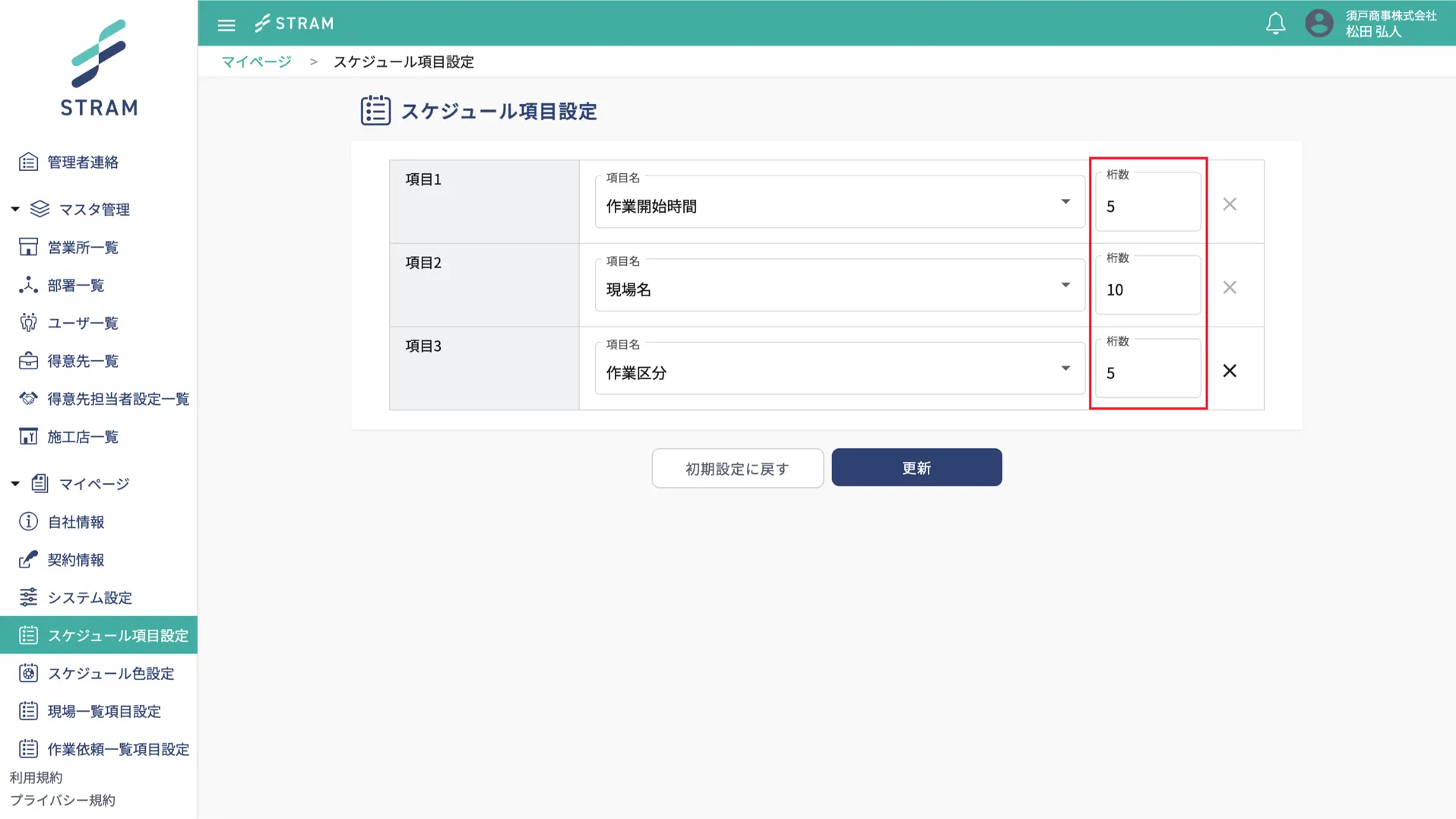Open the user account avatar icon
The image size is (1456, 819).
click(1318, 24)
